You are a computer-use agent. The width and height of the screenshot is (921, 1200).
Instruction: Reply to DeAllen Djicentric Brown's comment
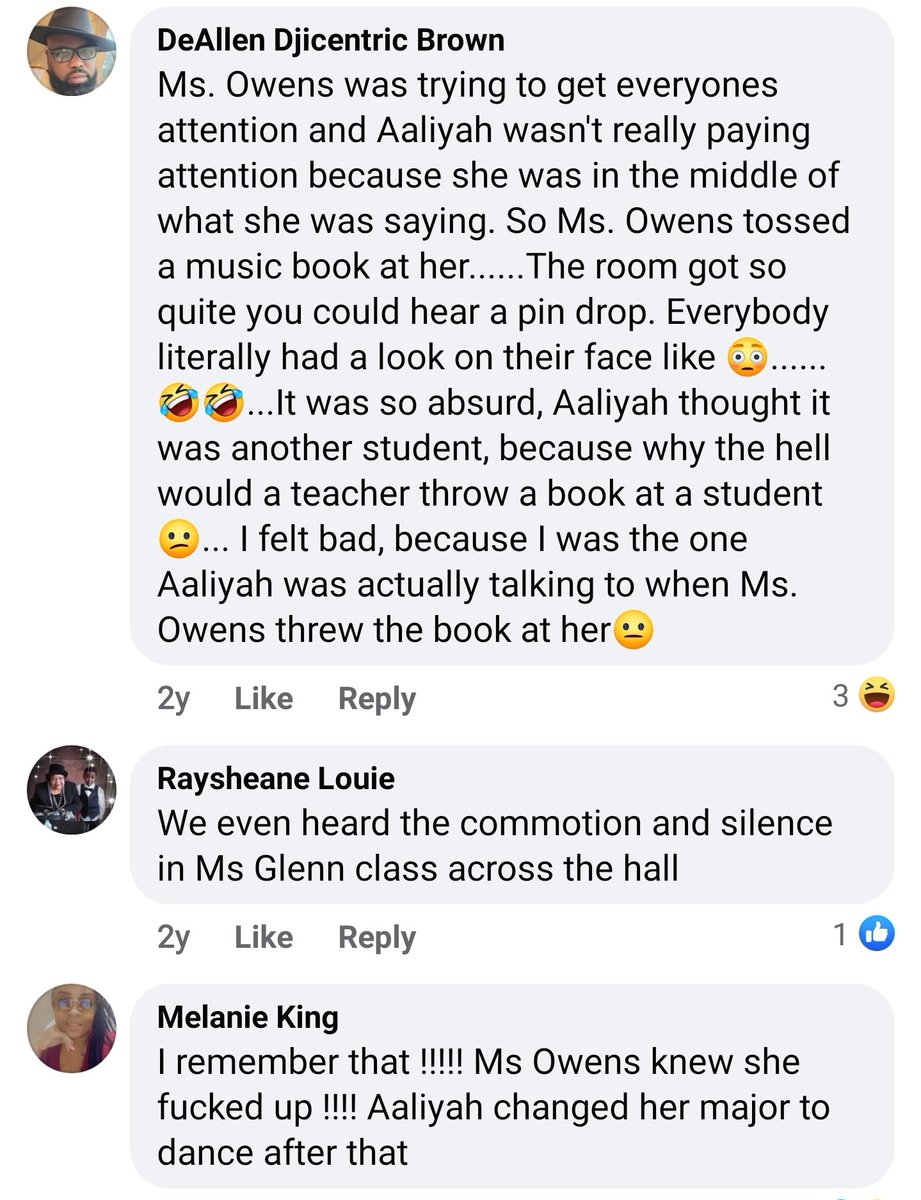(377, 699)
